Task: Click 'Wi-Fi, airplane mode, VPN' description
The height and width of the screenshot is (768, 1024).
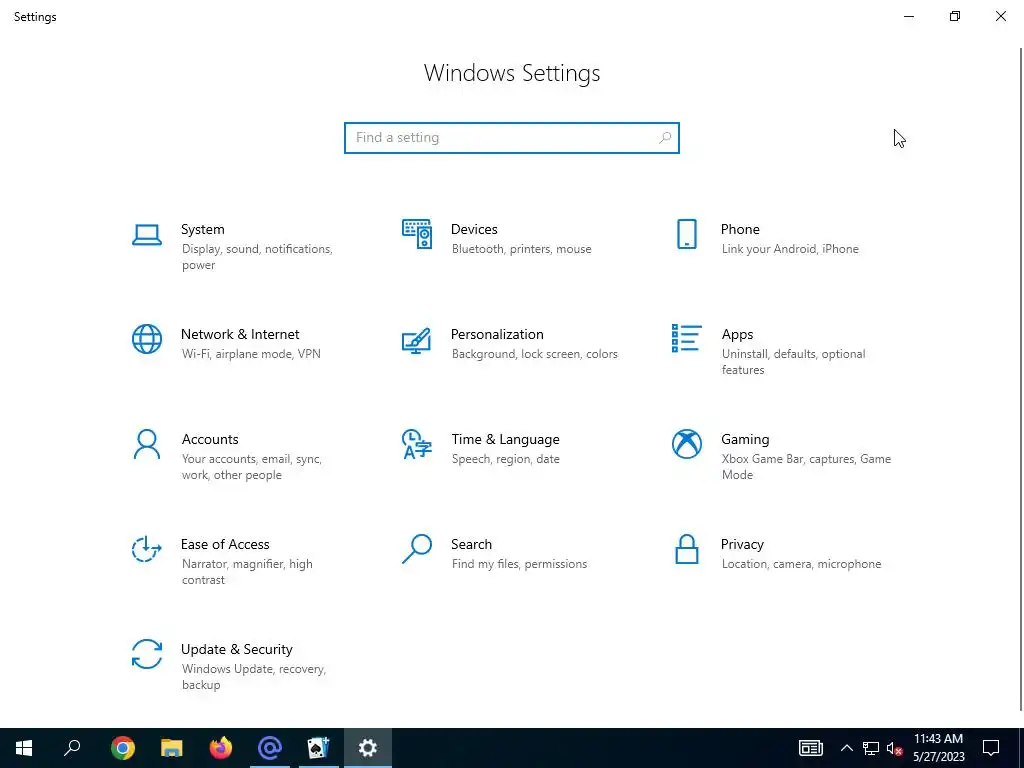Action: pos(251,354)
